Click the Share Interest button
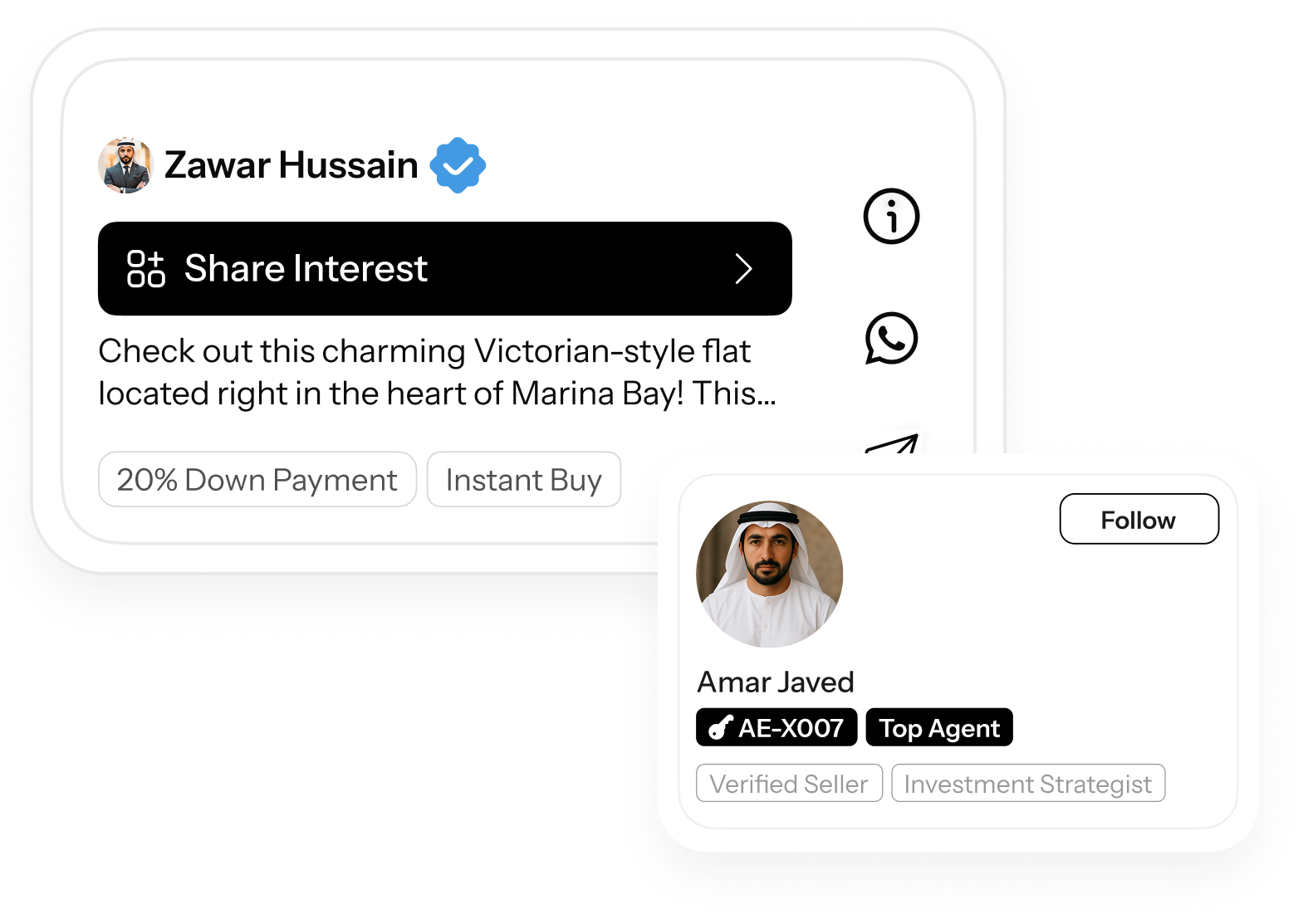Image resolution: width=1308 pixels, height=924 pixels. (x=444, y=268)
